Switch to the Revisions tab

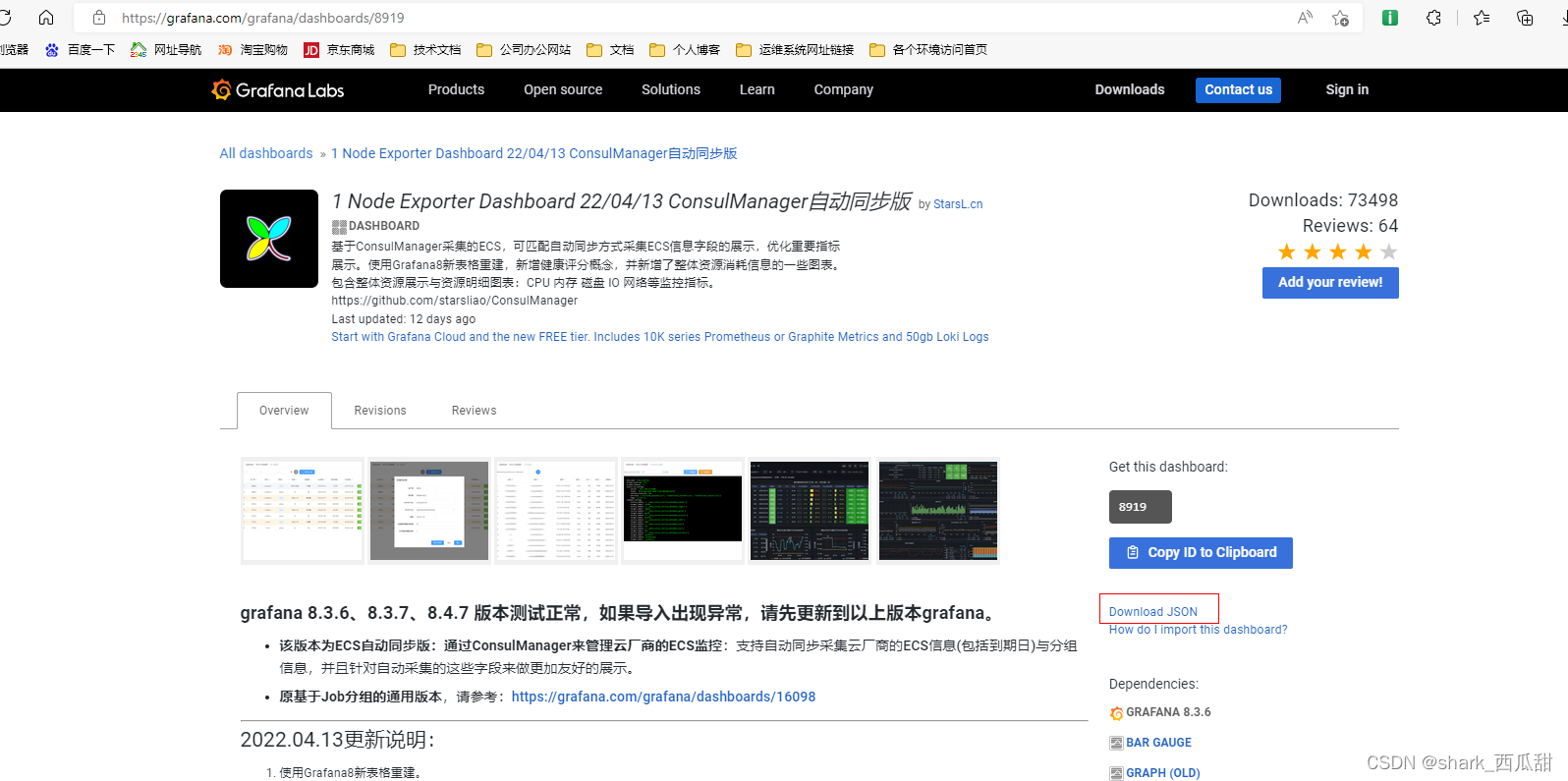tap(380, 411)
